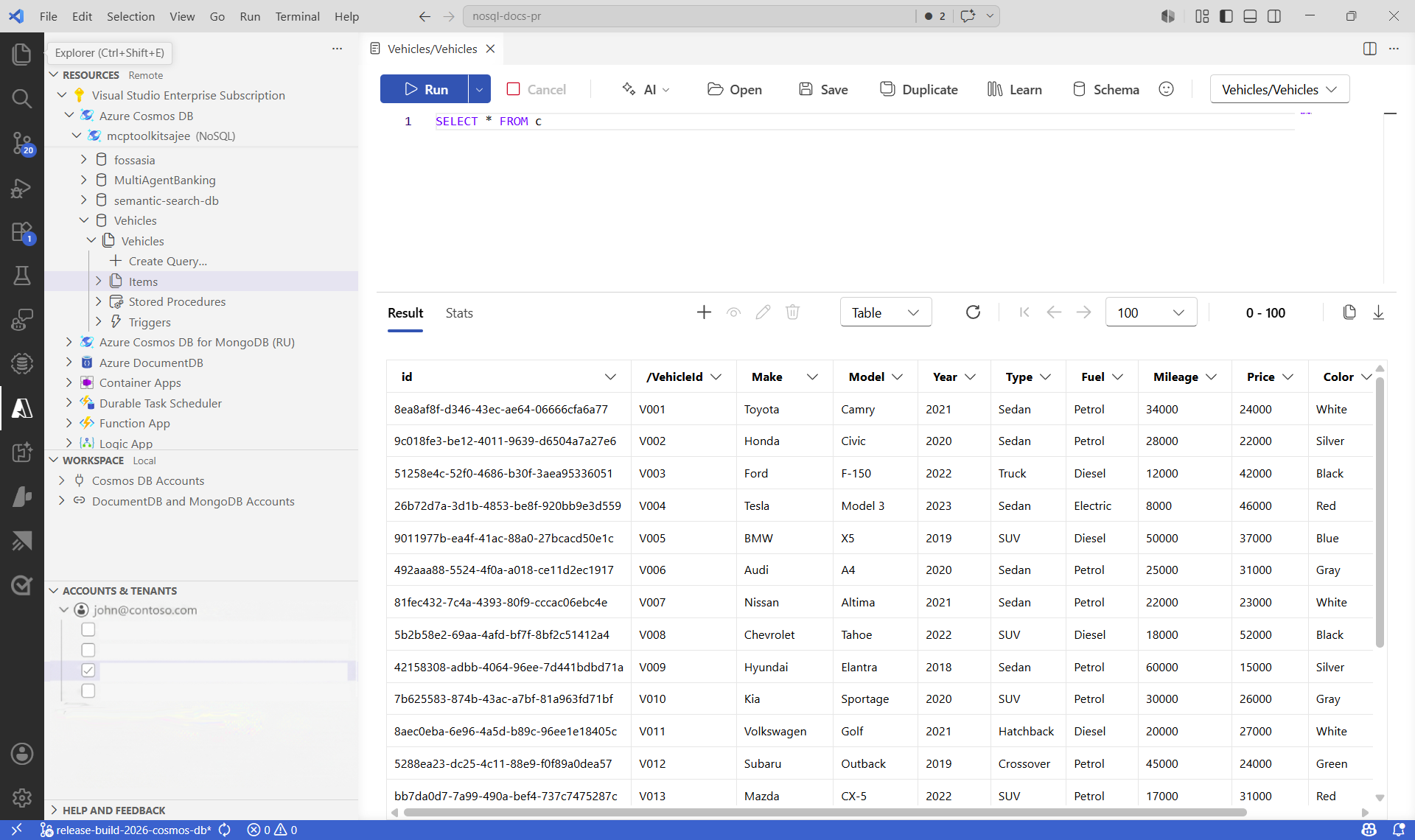Select the Result tab
This screenshot has height=840, width=1415.
tap(405, 313)
